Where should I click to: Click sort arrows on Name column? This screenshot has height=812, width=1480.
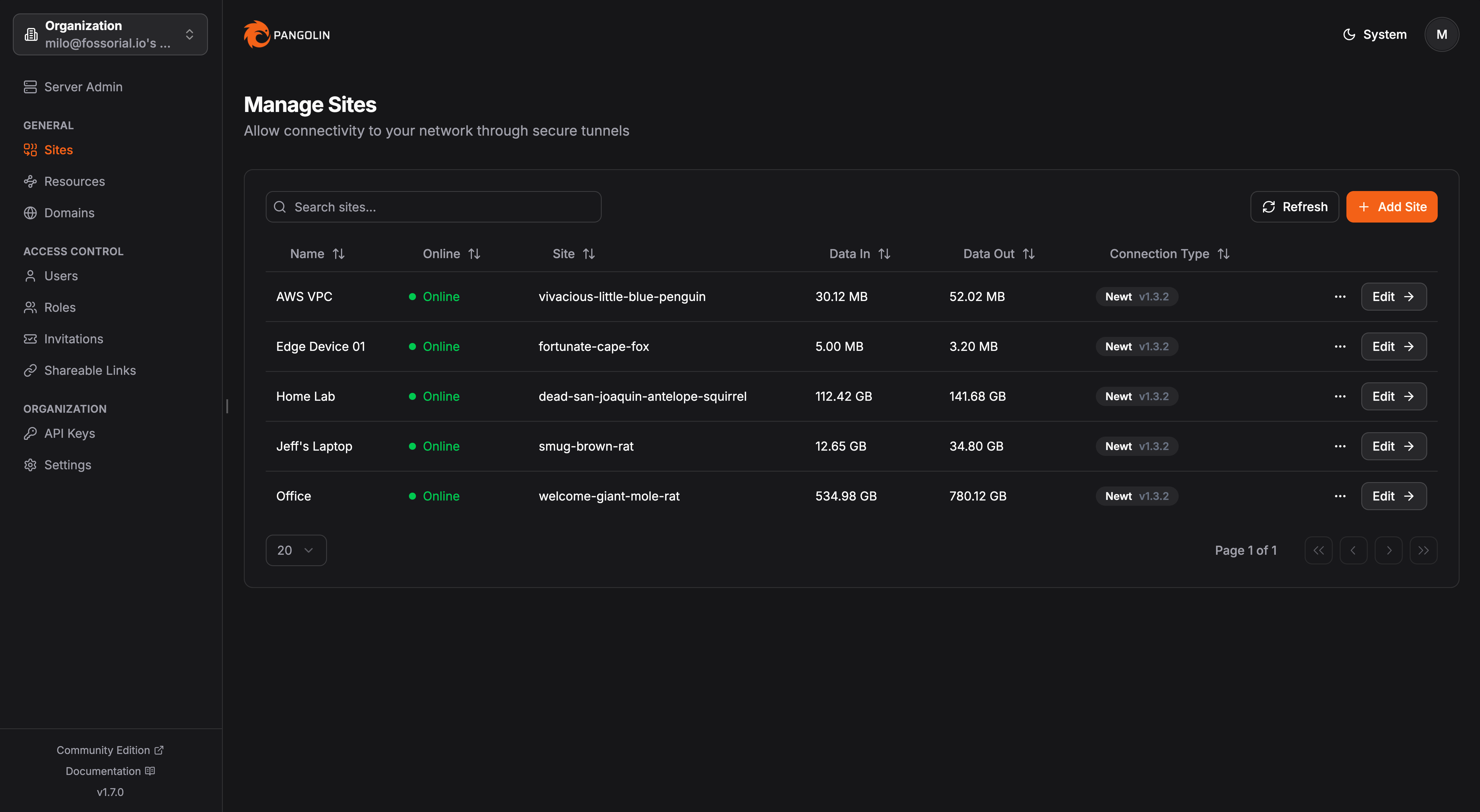coord(338,253)
